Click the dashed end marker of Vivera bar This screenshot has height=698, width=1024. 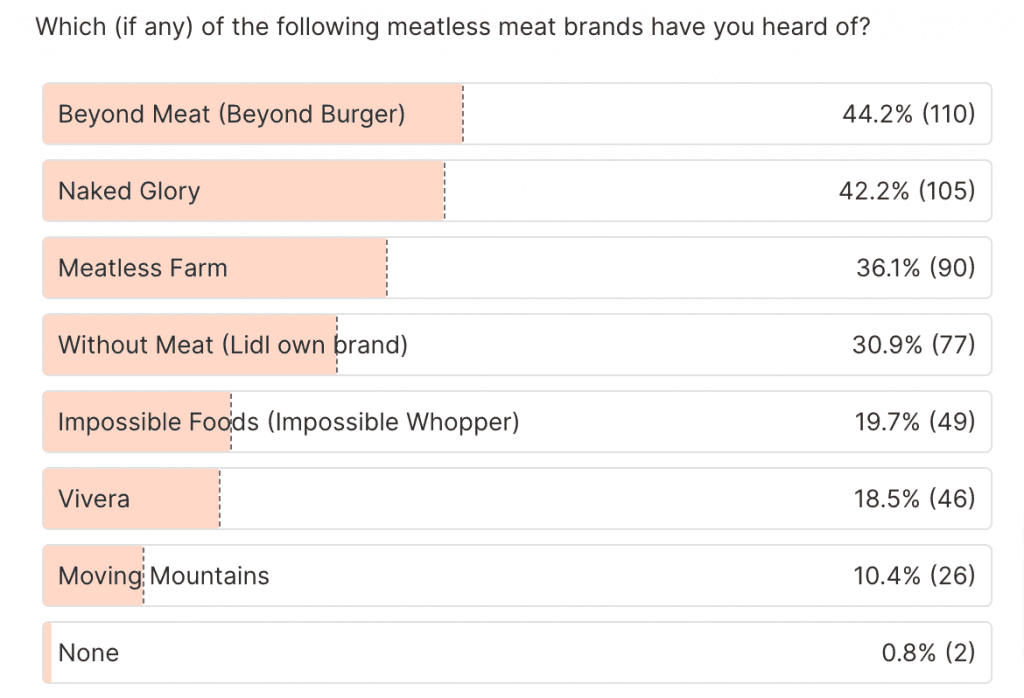(219, 499)
